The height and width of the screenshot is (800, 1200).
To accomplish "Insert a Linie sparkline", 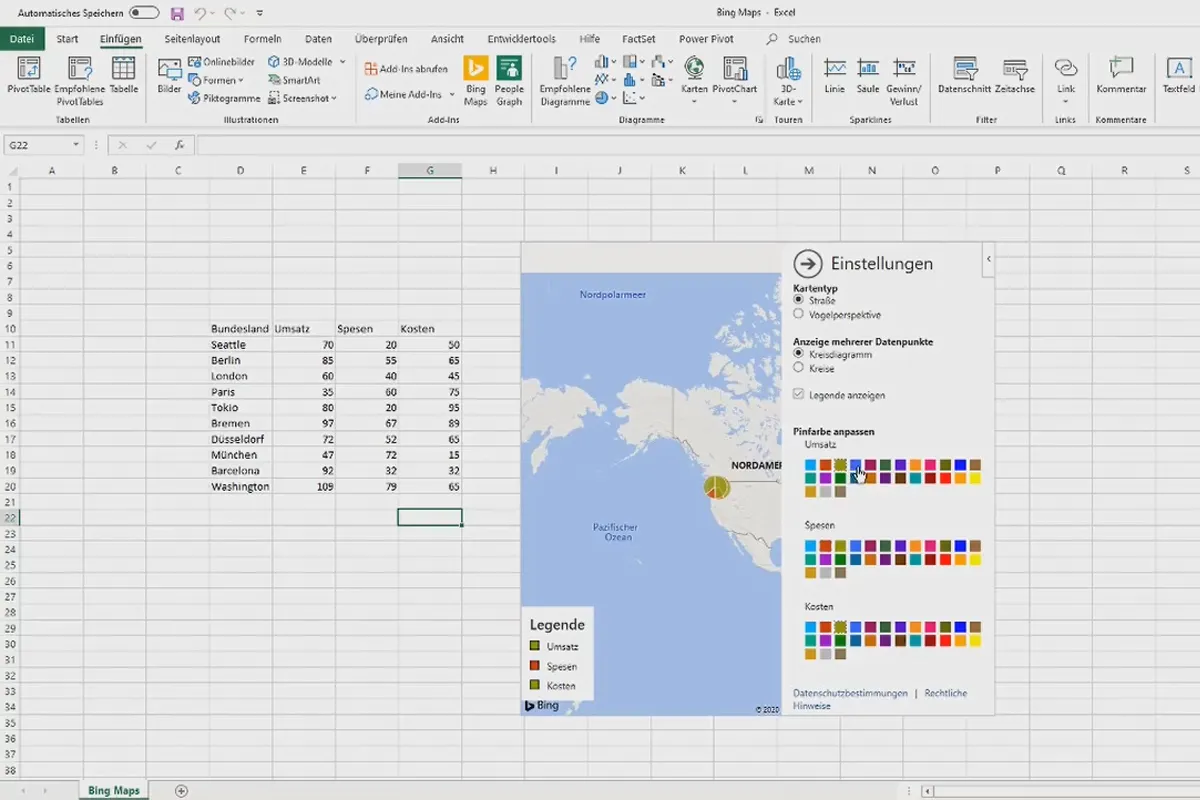I will 835,77.
